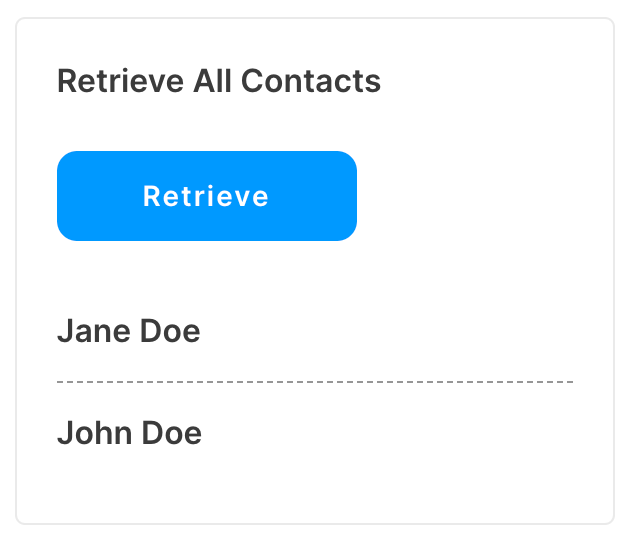Image resolution: width=630 pixels, height=544 pixels.
Task: Click the blue Retrieve button
Action: 207,196
